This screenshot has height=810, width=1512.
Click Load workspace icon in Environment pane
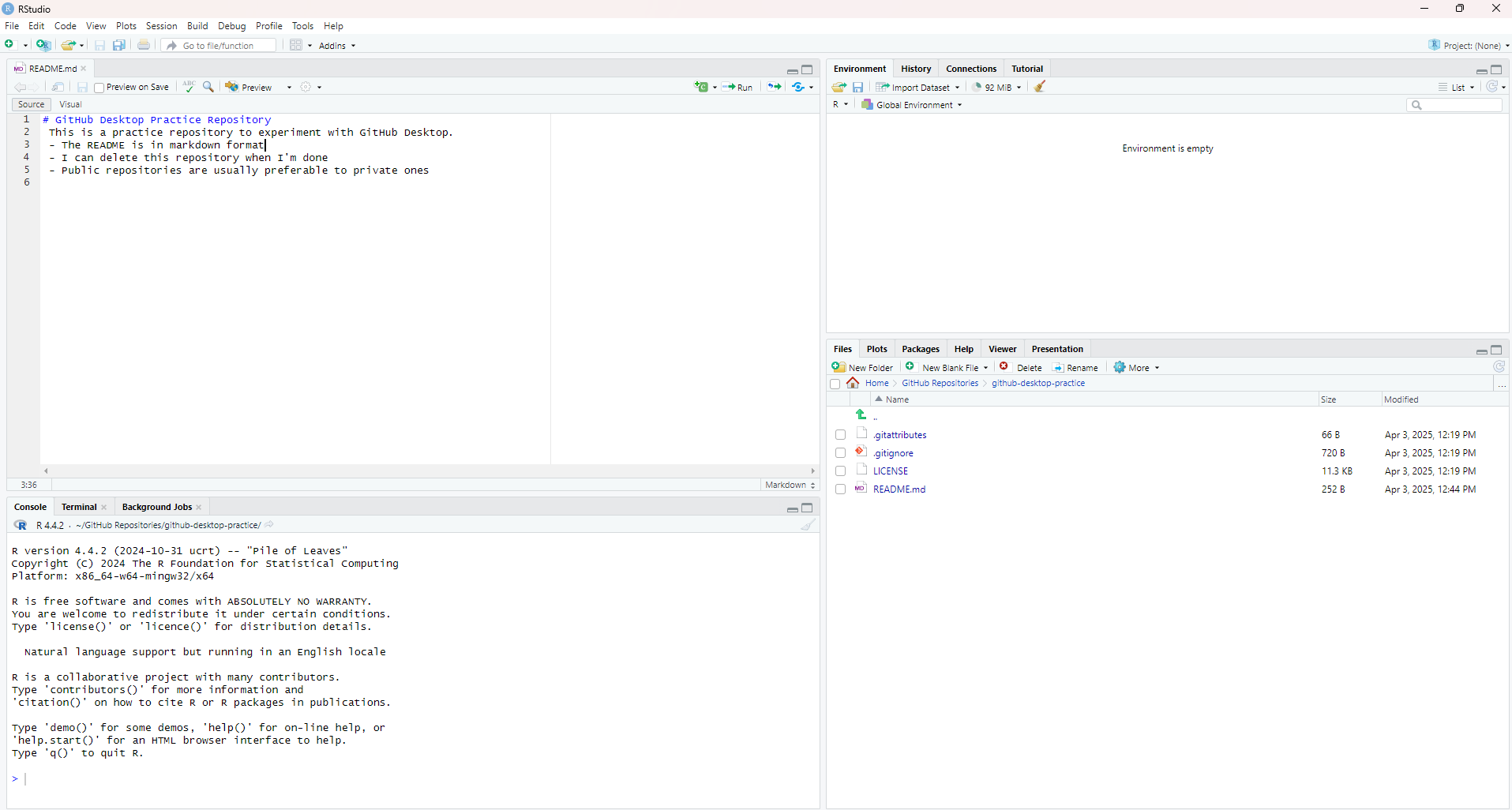[839, 87]
